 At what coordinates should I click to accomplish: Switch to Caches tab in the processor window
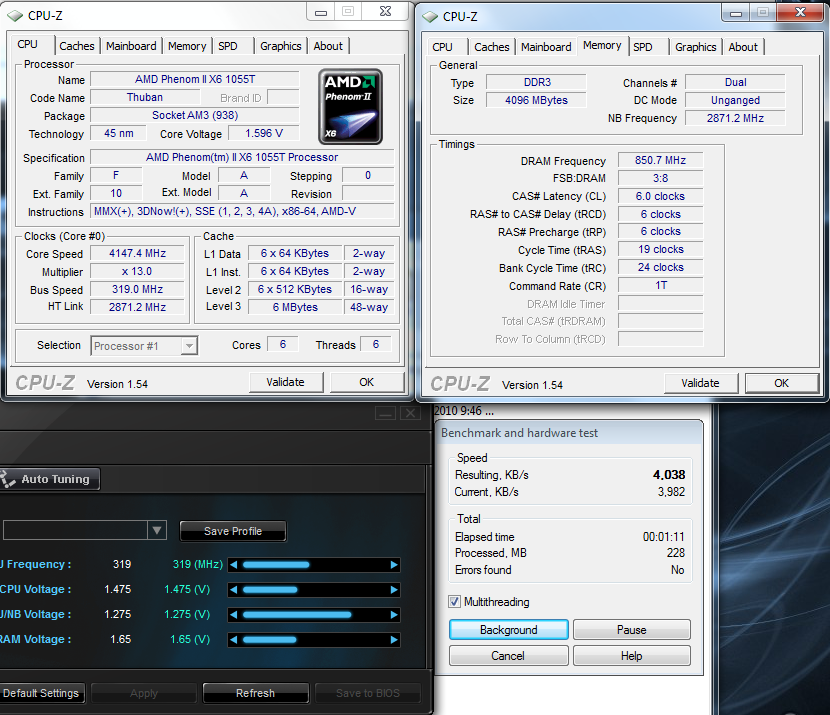pyautogui.click(x=77, y=46)
